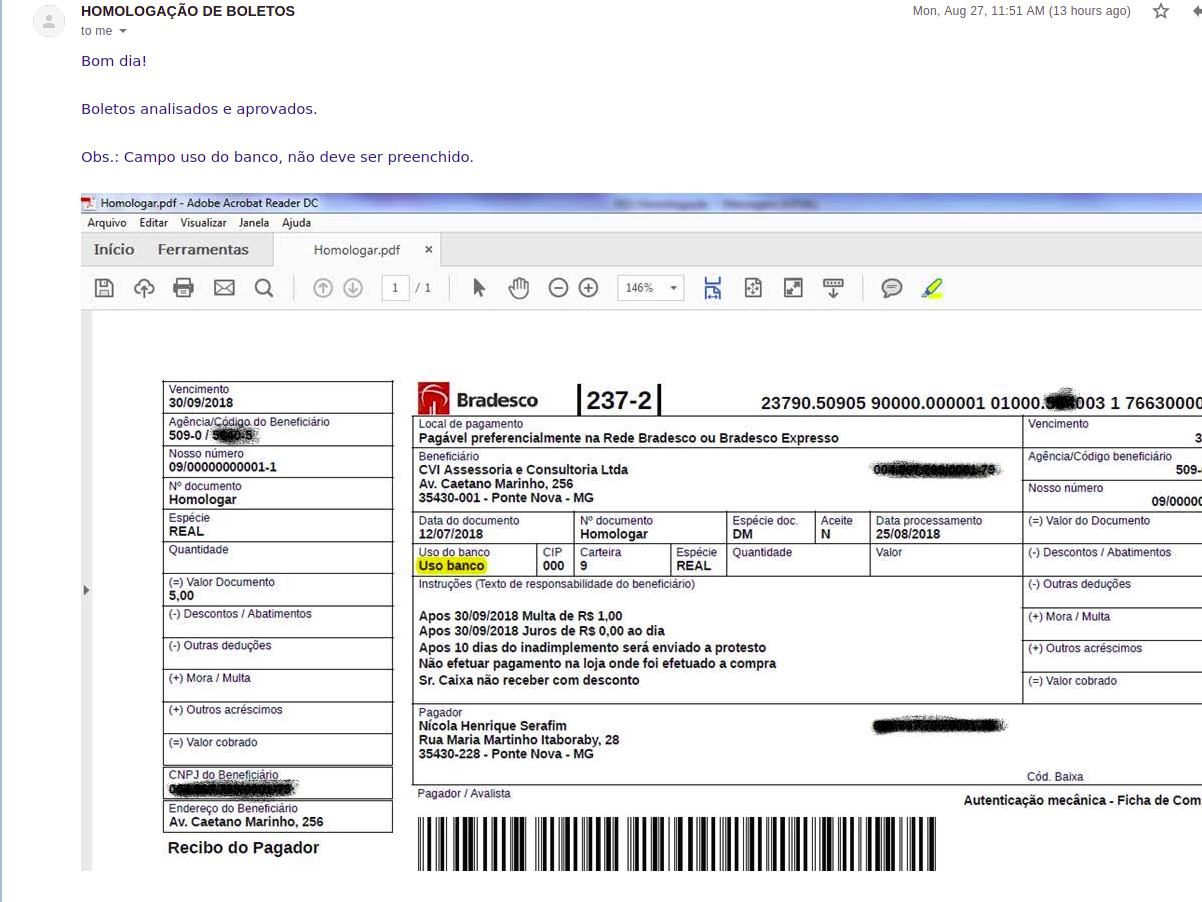Open the 146% zoom level dropdown

coord(651,288)
